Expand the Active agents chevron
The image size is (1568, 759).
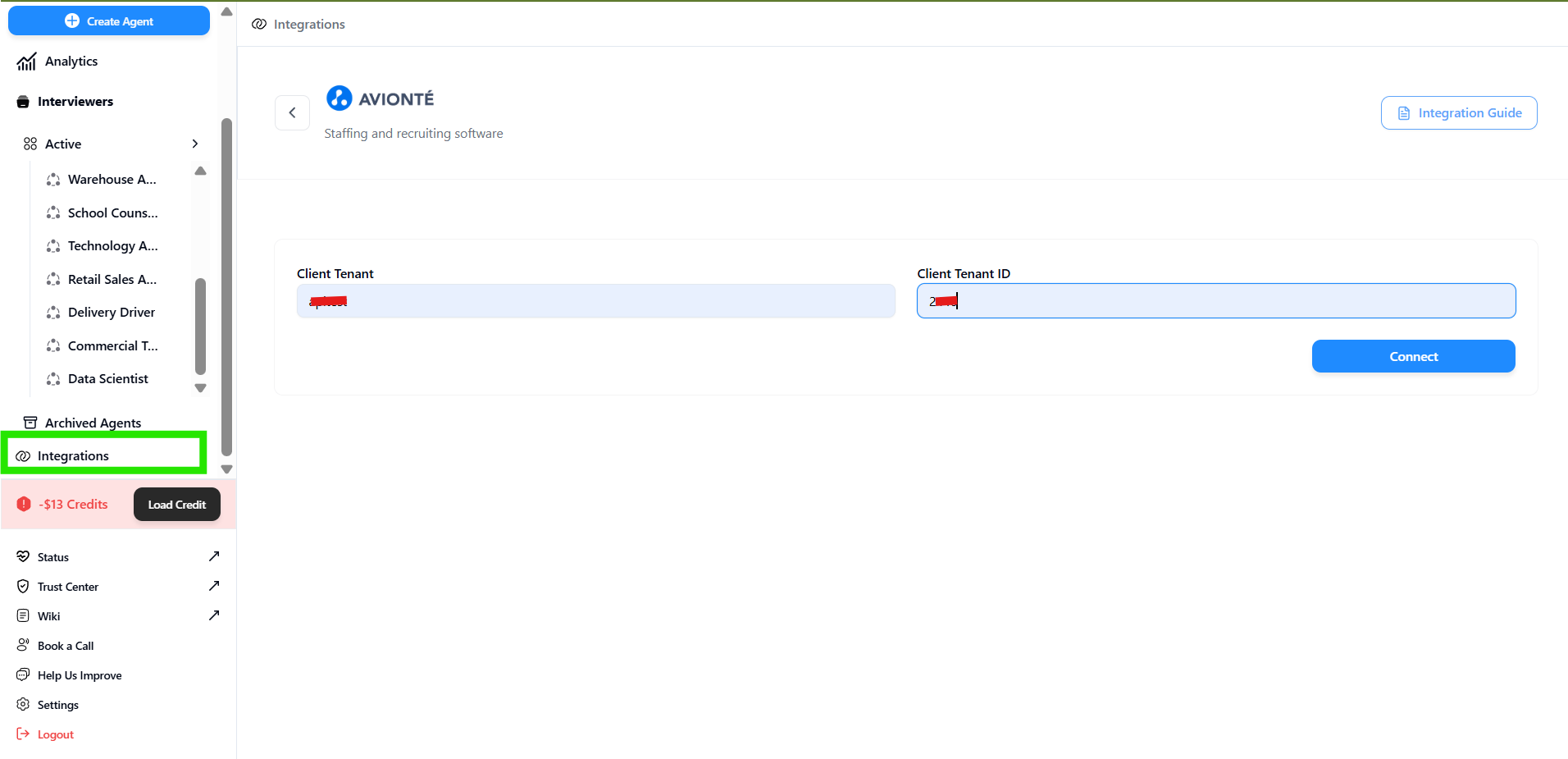194,144
